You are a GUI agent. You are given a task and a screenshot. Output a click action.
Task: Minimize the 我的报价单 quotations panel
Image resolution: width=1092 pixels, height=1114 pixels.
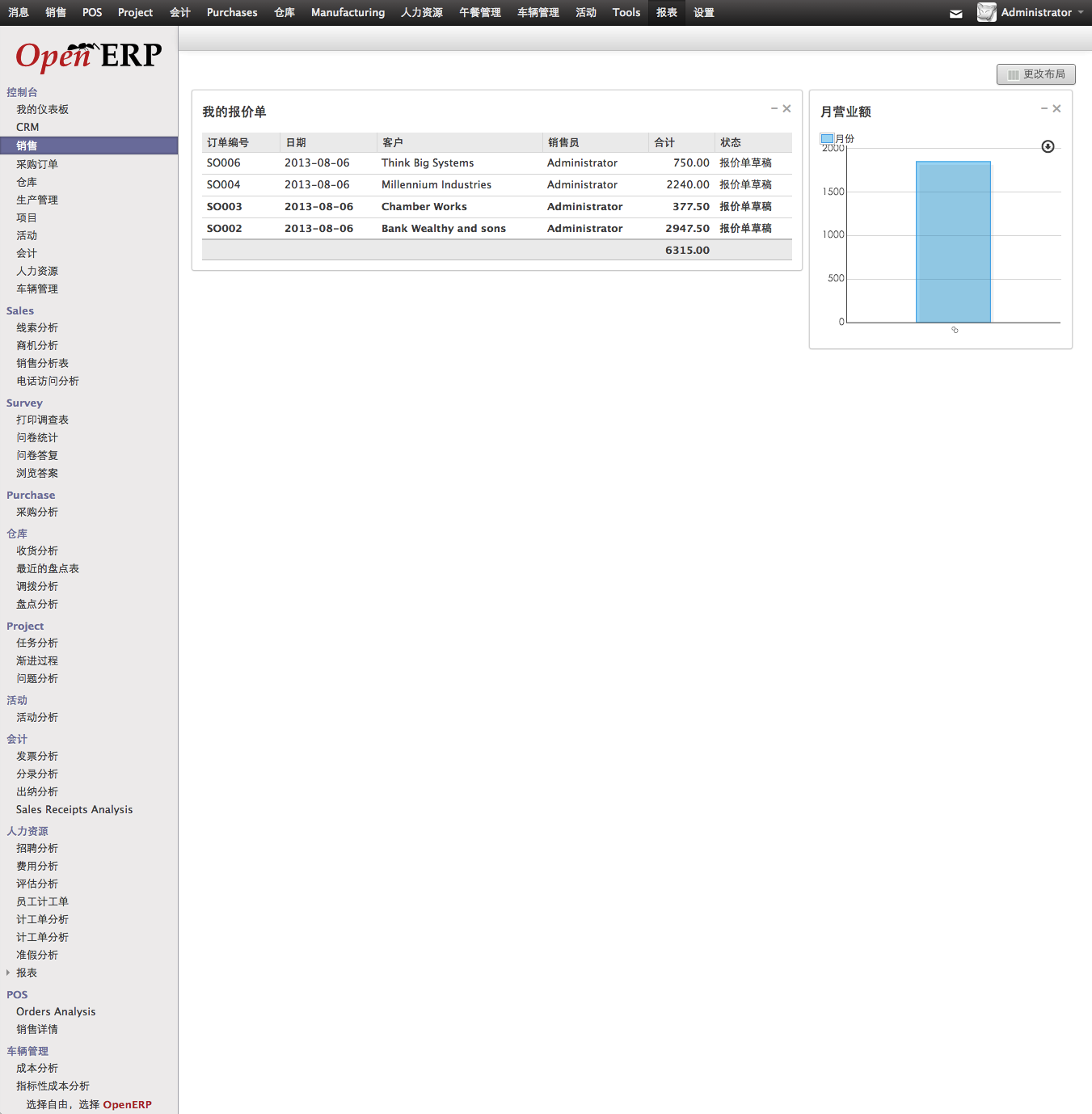click(x=774, y=108)
